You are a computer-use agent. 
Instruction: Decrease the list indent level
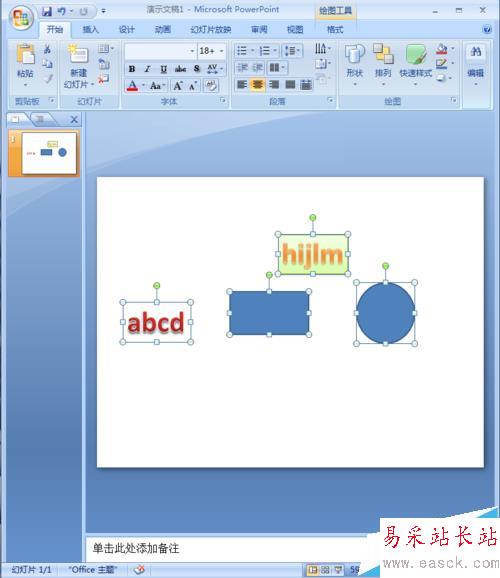tap(242, 68)
